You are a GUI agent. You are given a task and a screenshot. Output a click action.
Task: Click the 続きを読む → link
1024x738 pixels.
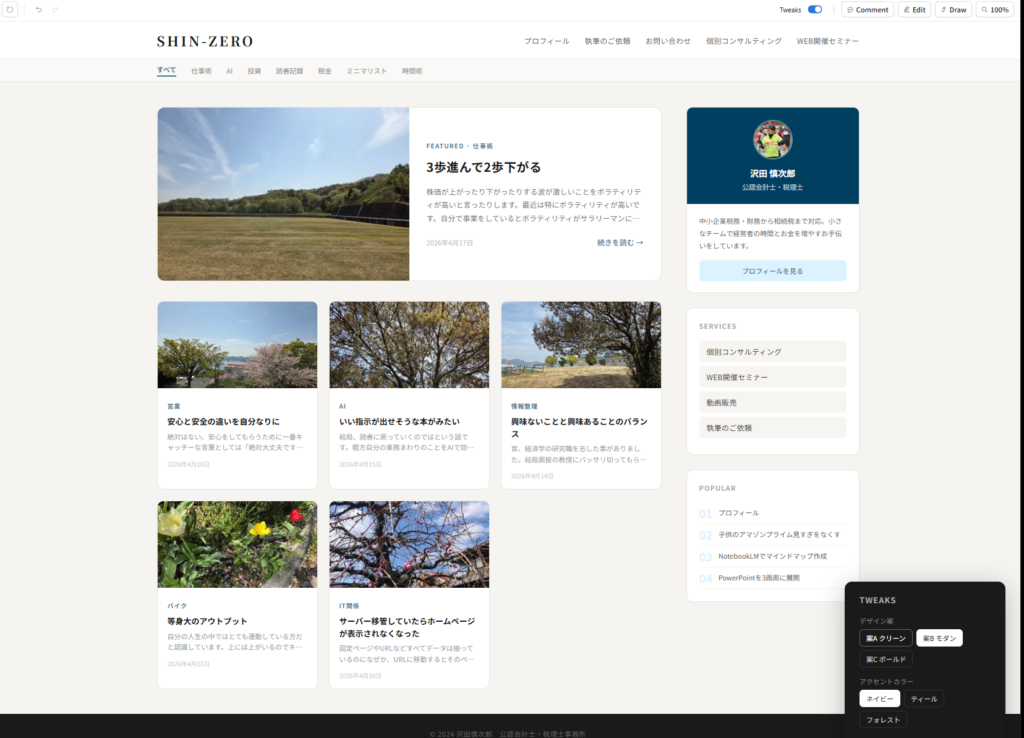click(x=619, y=242)
